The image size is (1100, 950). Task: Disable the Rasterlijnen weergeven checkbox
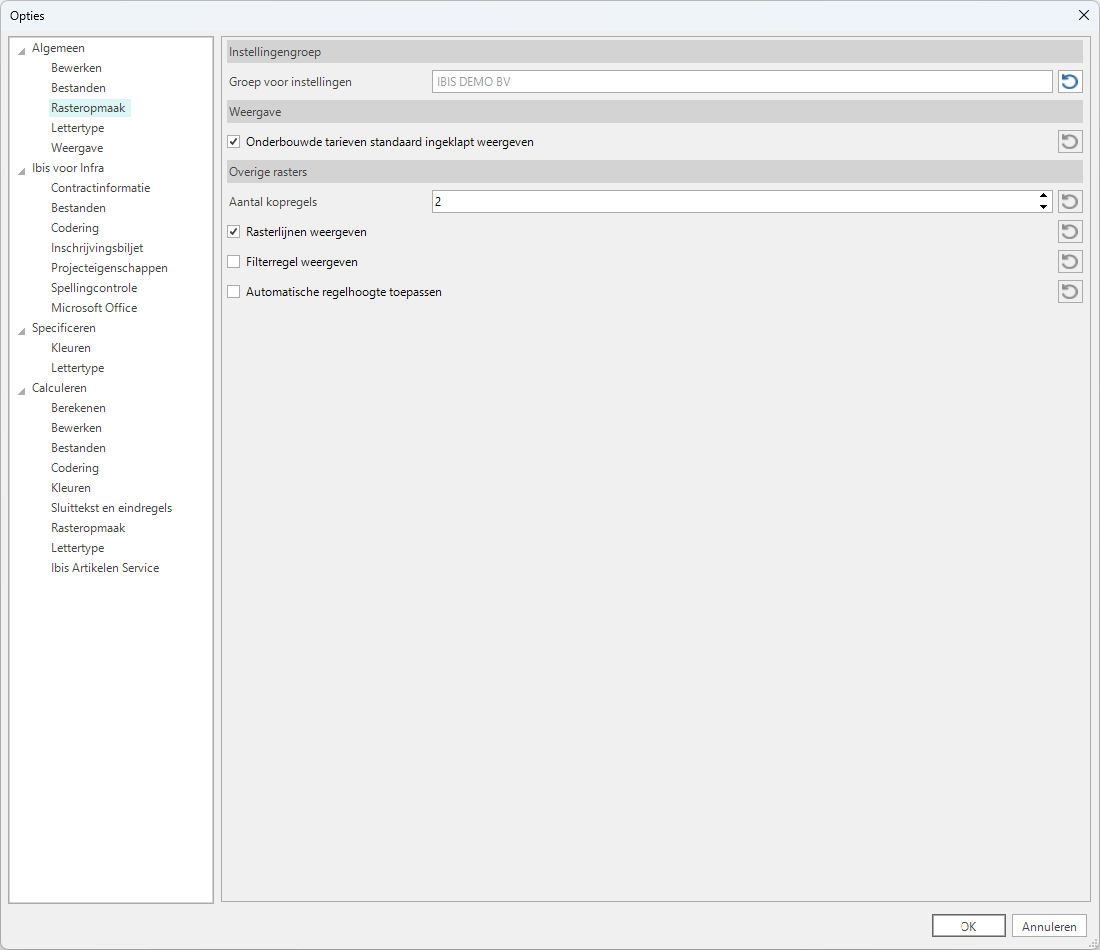234,232
